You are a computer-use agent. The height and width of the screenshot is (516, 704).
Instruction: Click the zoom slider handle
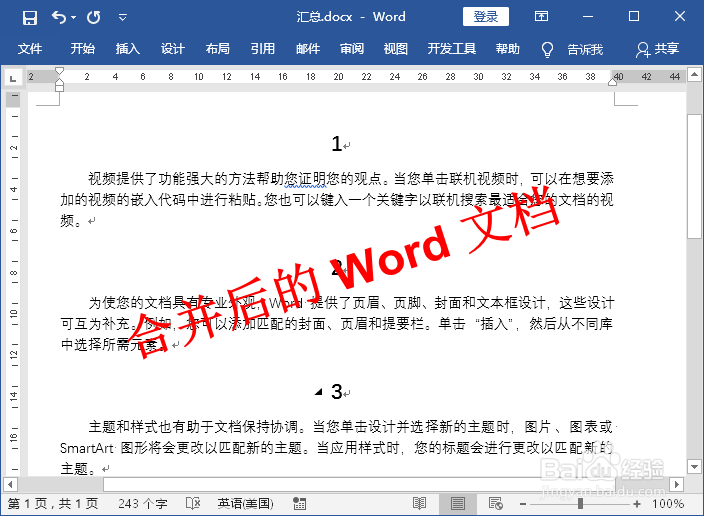[x=580, y=504]
